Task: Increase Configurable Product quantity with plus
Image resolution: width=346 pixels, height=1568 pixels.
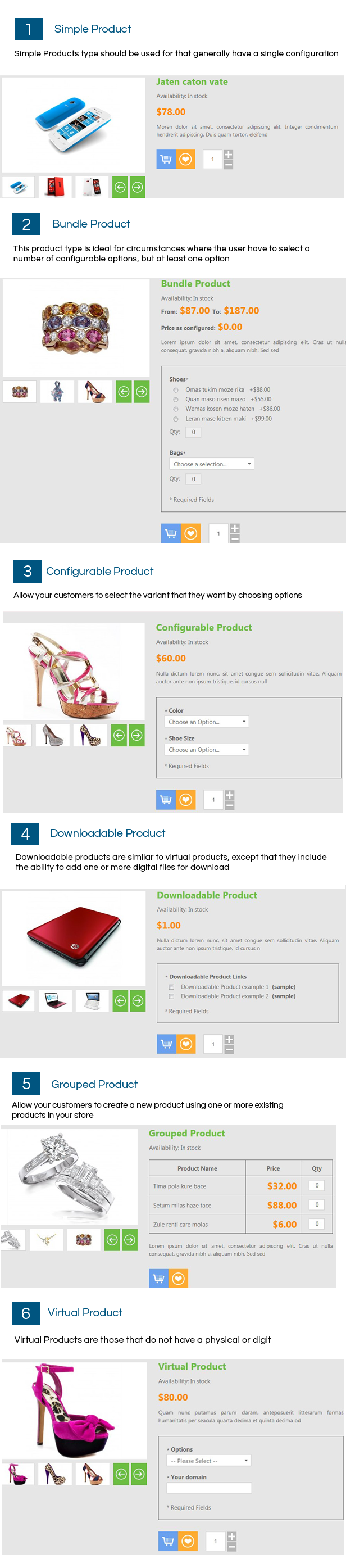Action: point(230,795)
